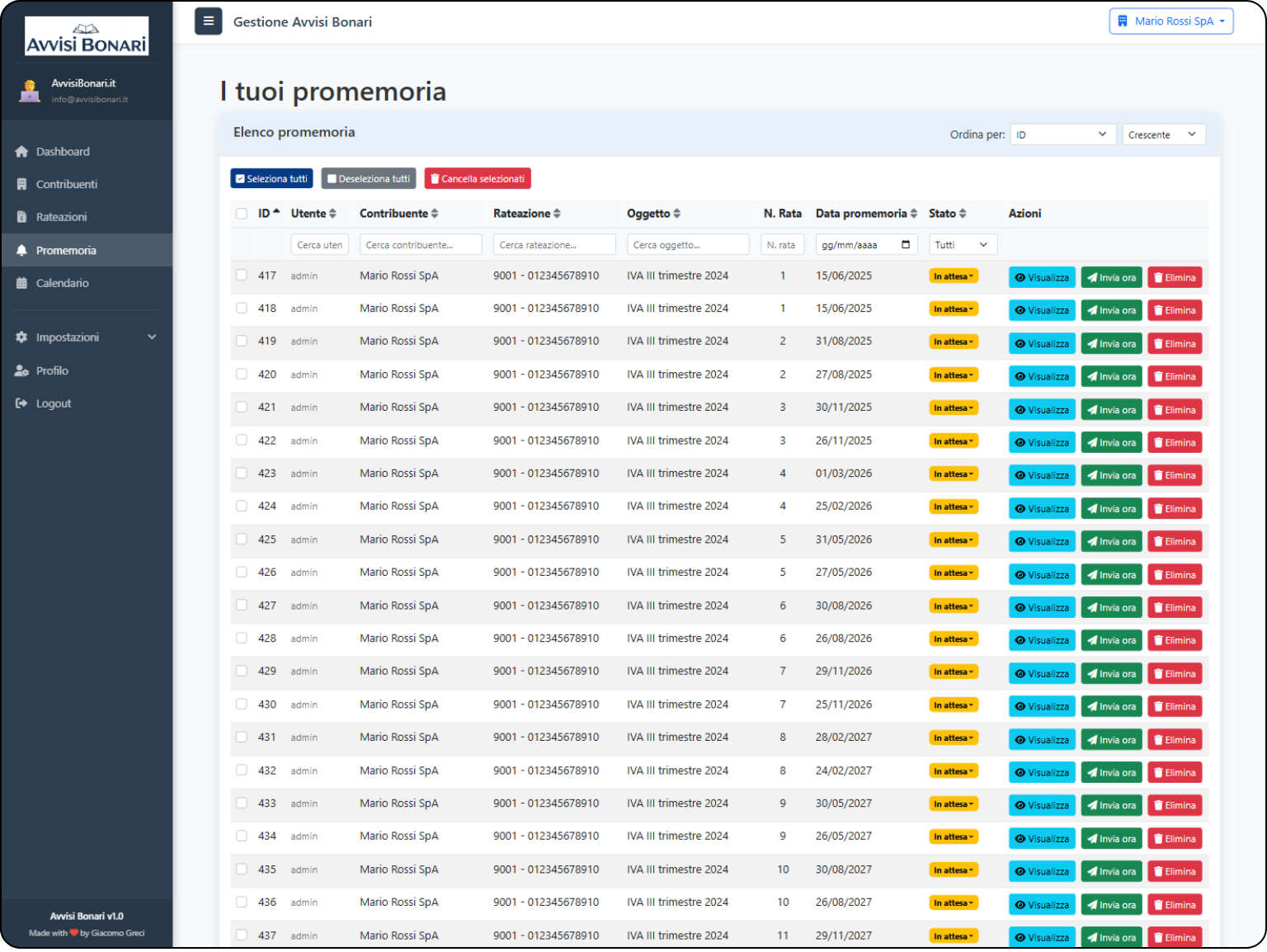The height and width of the screenshot is (952, 1267).
Task: Click sort arrows next to Contribuente header
Action: point(435,214)
